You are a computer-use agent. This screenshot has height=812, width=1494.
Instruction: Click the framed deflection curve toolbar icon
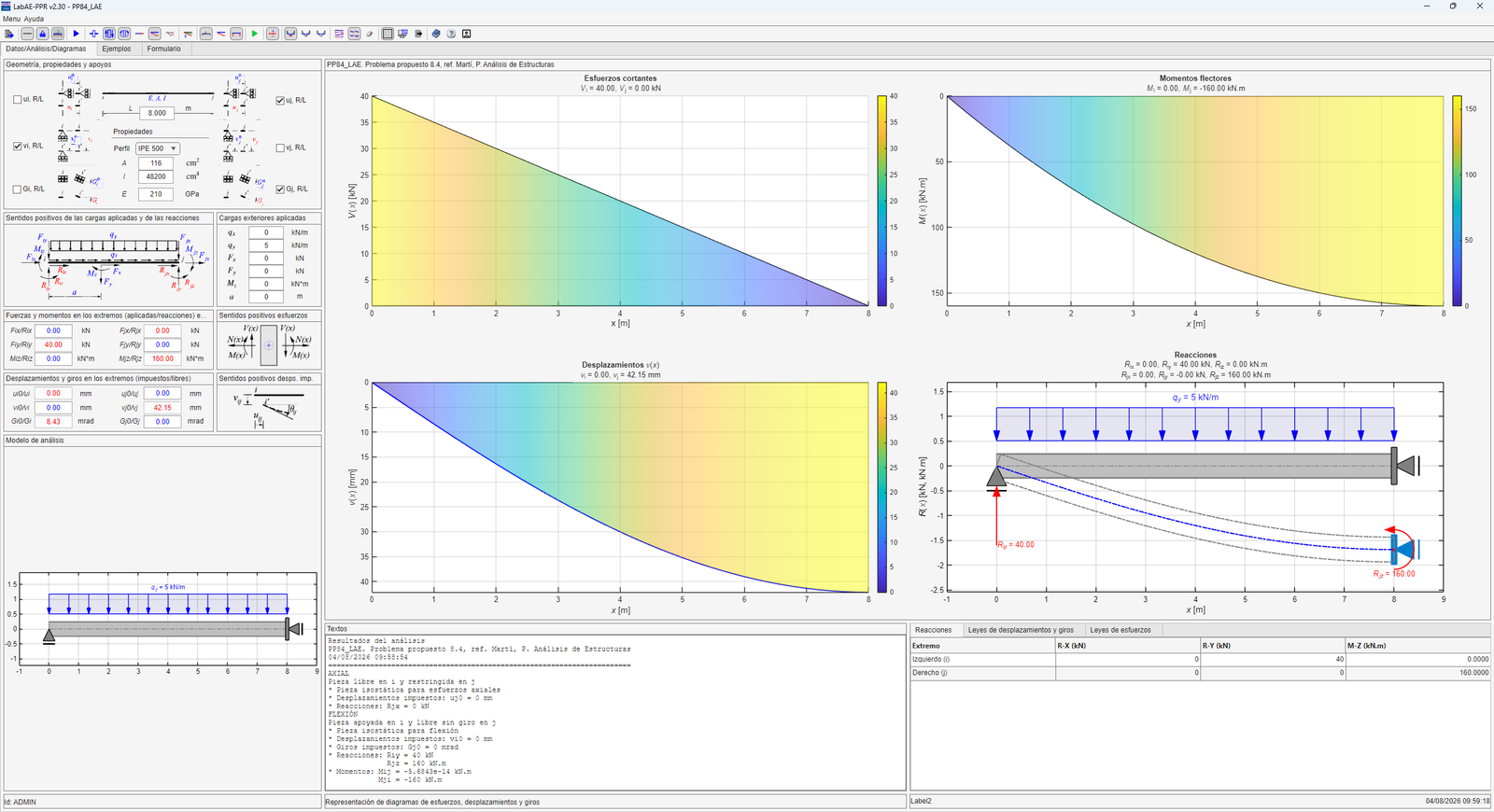tap(290, 34)
